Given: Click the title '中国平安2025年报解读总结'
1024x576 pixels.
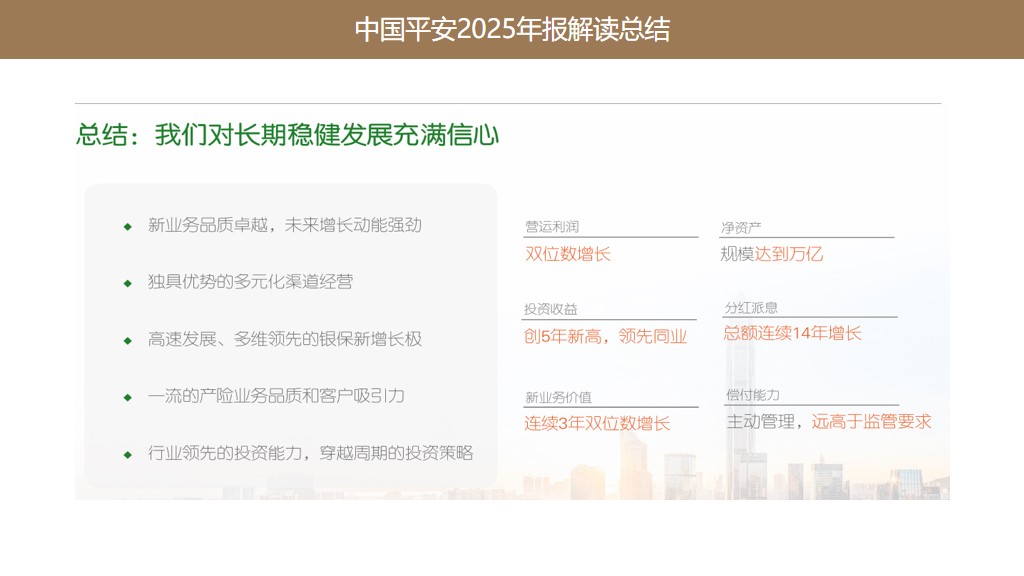Looking at the screenshot, I should [x=512, y=29].
